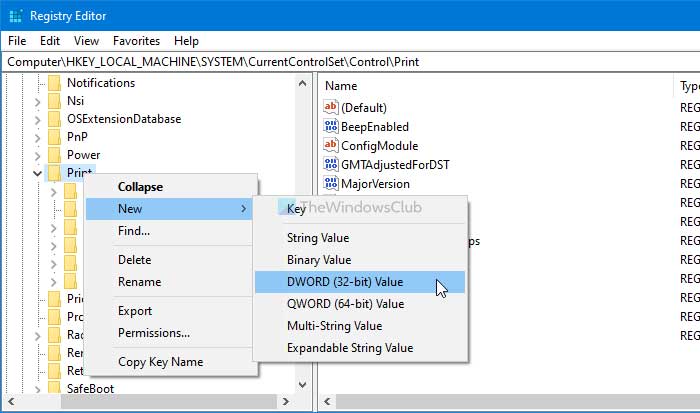
Task: Select Multi-String Value
Action: point(360,326)
